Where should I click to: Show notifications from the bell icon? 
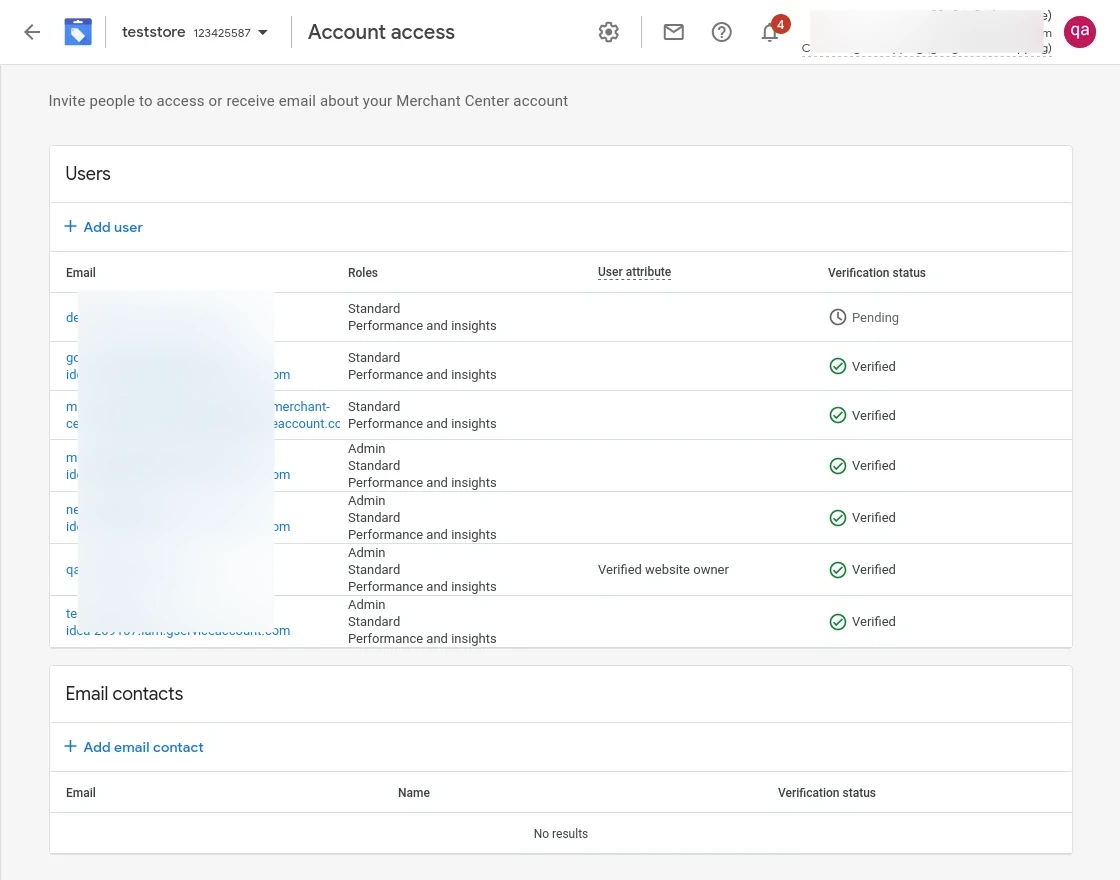point(770,32)
